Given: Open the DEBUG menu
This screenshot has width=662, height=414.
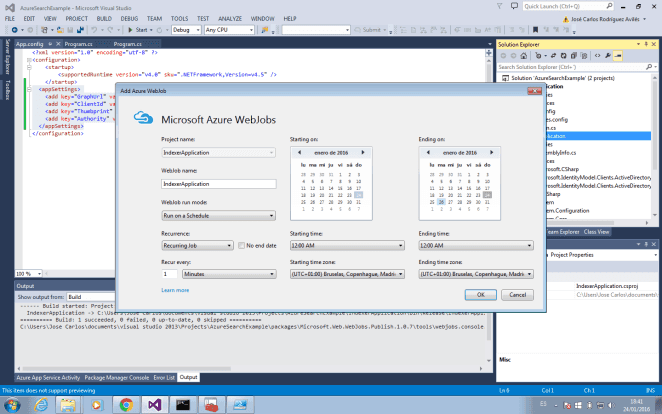Looking at the screenshot, I should pos(129,19).
